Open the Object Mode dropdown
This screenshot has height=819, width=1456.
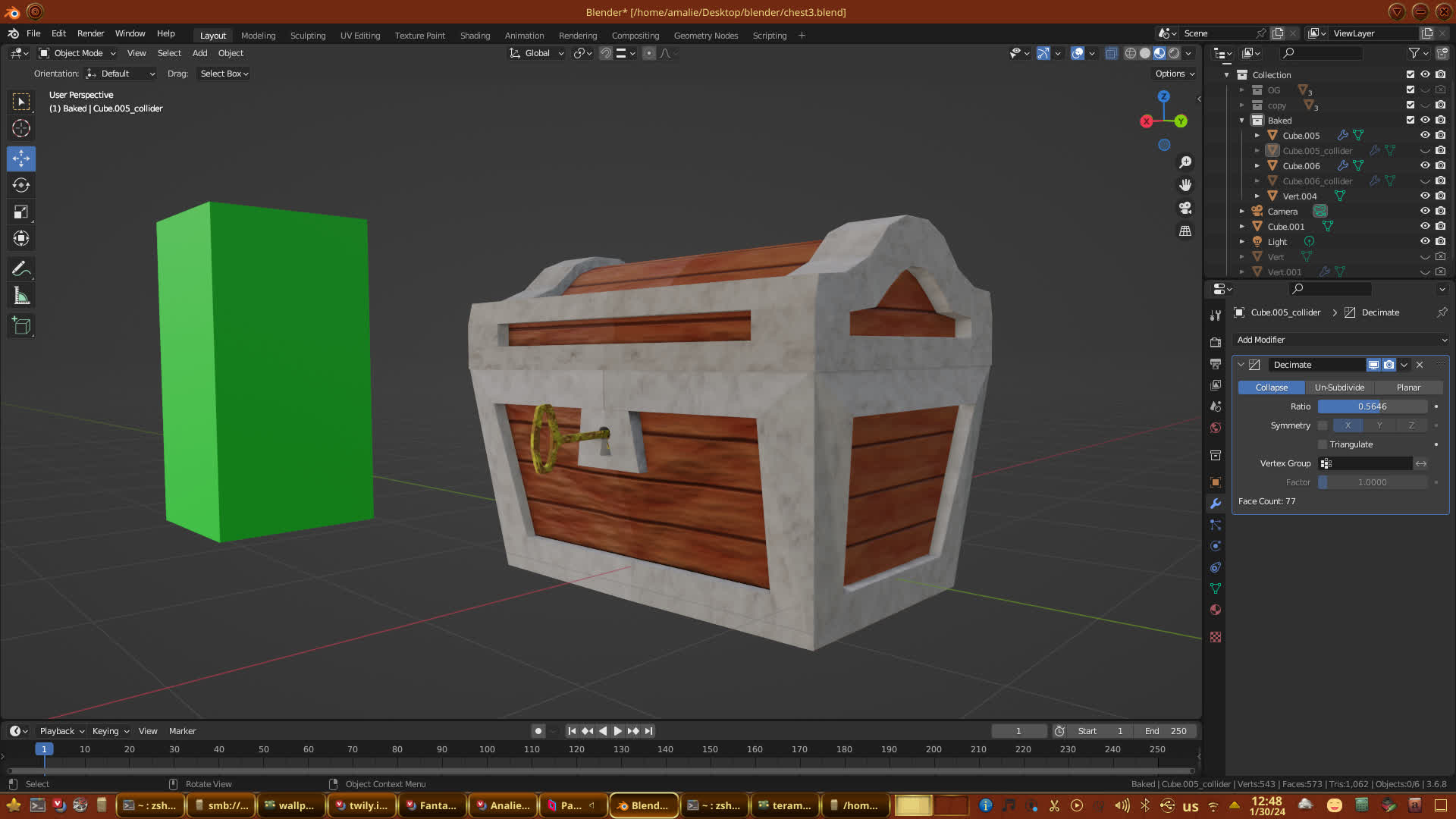pos(77,53)
